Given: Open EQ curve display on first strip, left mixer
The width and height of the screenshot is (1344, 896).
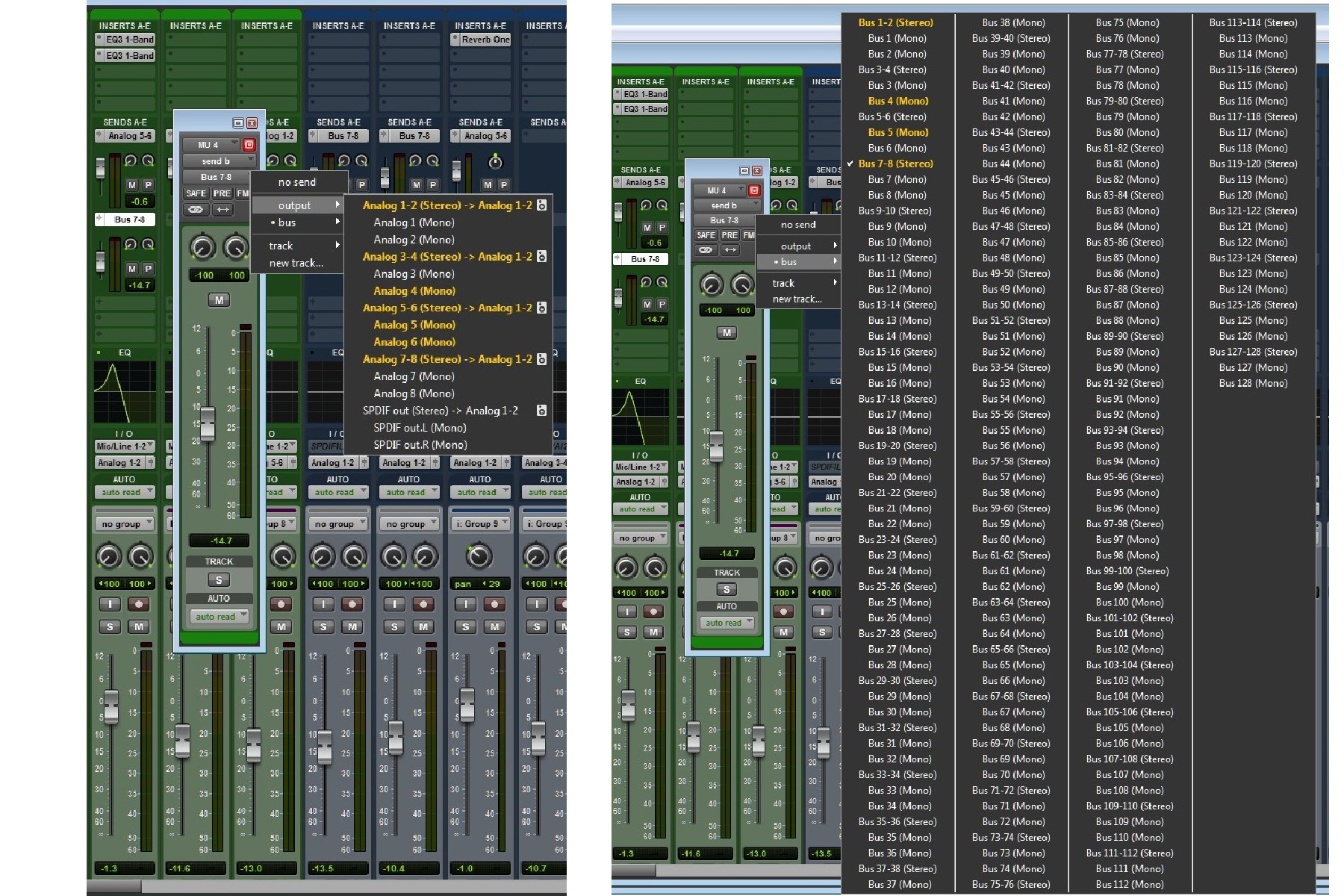Looking at the screenshot, I should (x=125, y=391).
